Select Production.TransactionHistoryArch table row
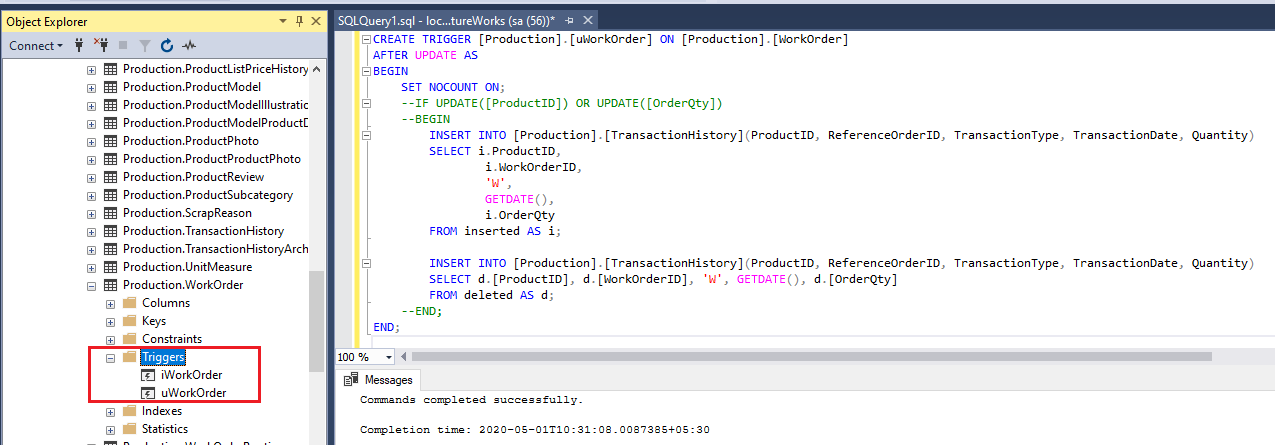This screenshot has height=445, width=1275. click(216, 249)
